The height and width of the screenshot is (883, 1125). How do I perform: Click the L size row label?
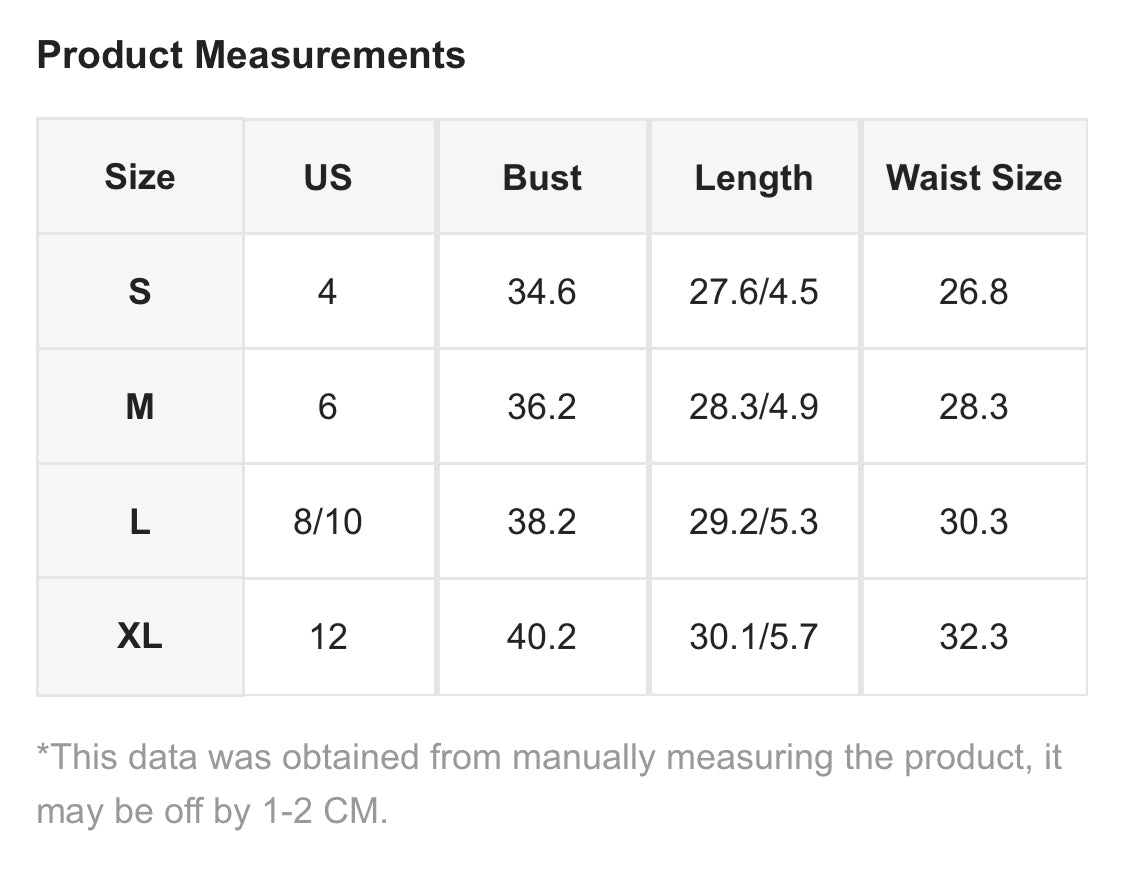pyautogui.click(x=140, y=521)
